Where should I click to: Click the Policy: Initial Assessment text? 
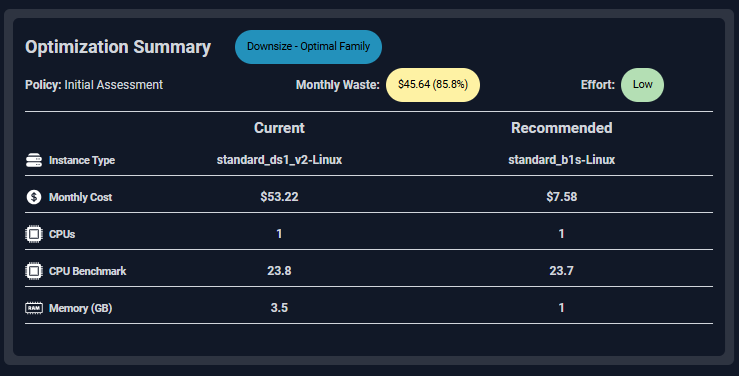click(x=94, y=85)
